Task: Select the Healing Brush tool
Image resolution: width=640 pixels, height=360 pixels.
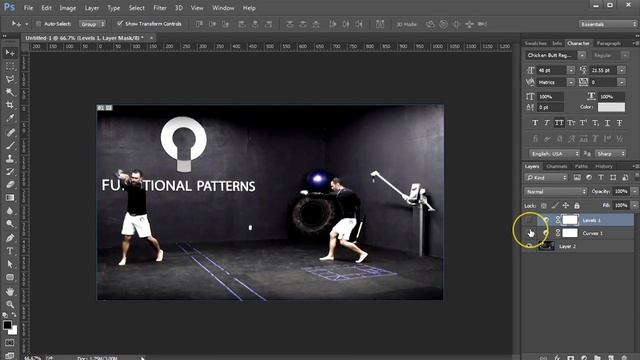Action: [x=10, y=132]
